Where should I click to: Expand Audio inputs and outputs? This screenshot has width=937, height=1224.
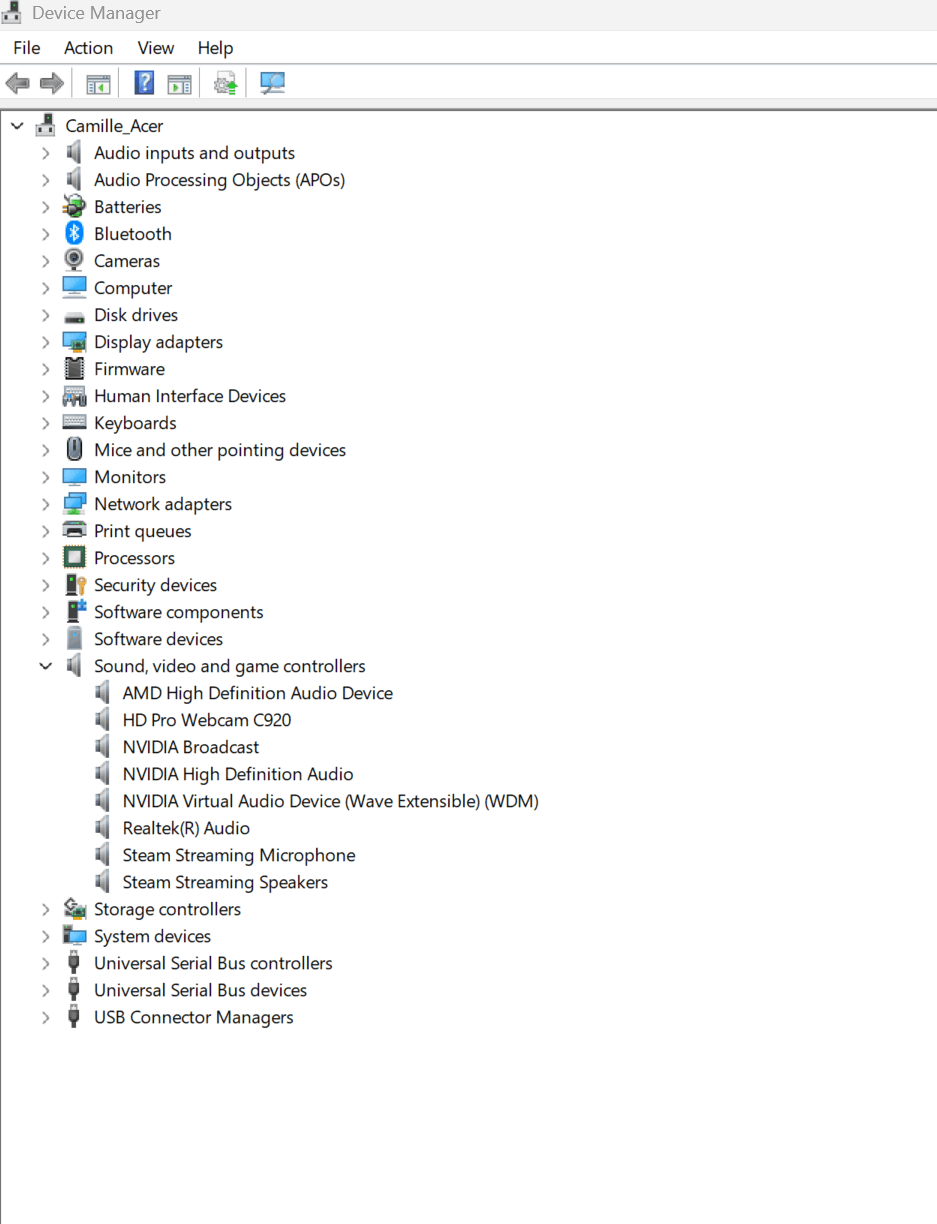tap(45, 153)
